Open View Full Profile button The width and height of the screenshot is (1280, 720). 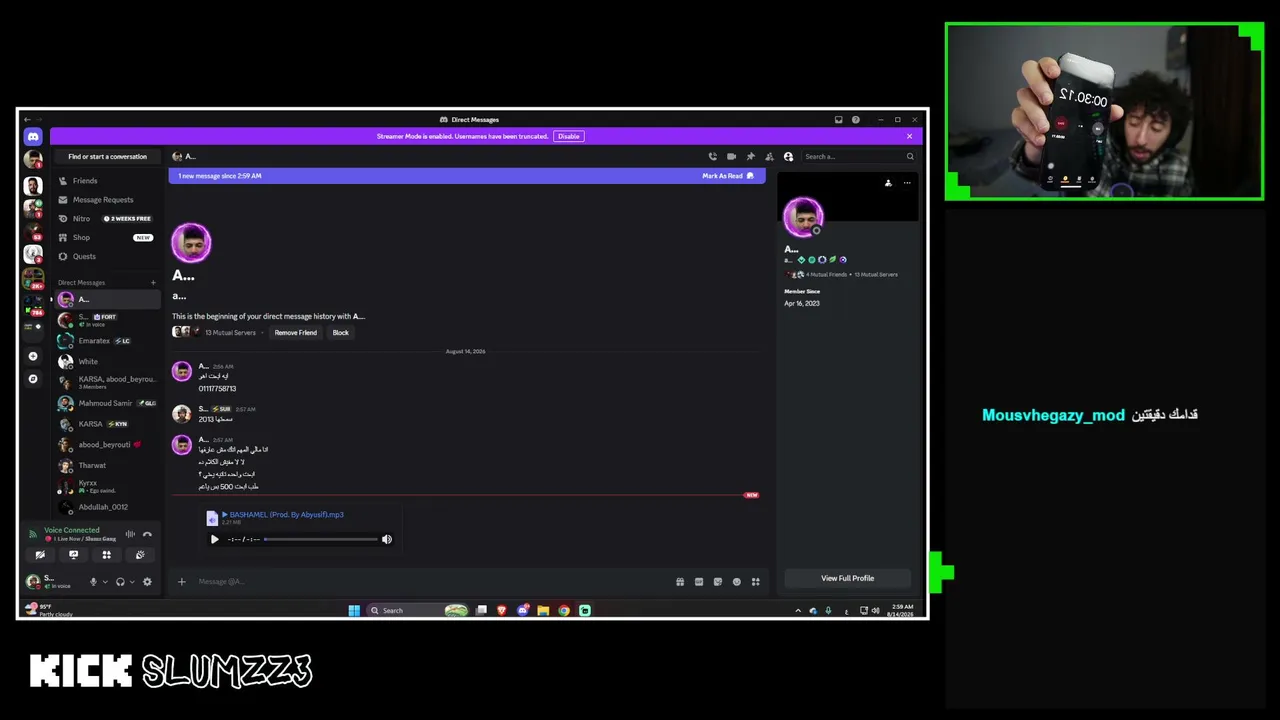(x=847, y=578)
